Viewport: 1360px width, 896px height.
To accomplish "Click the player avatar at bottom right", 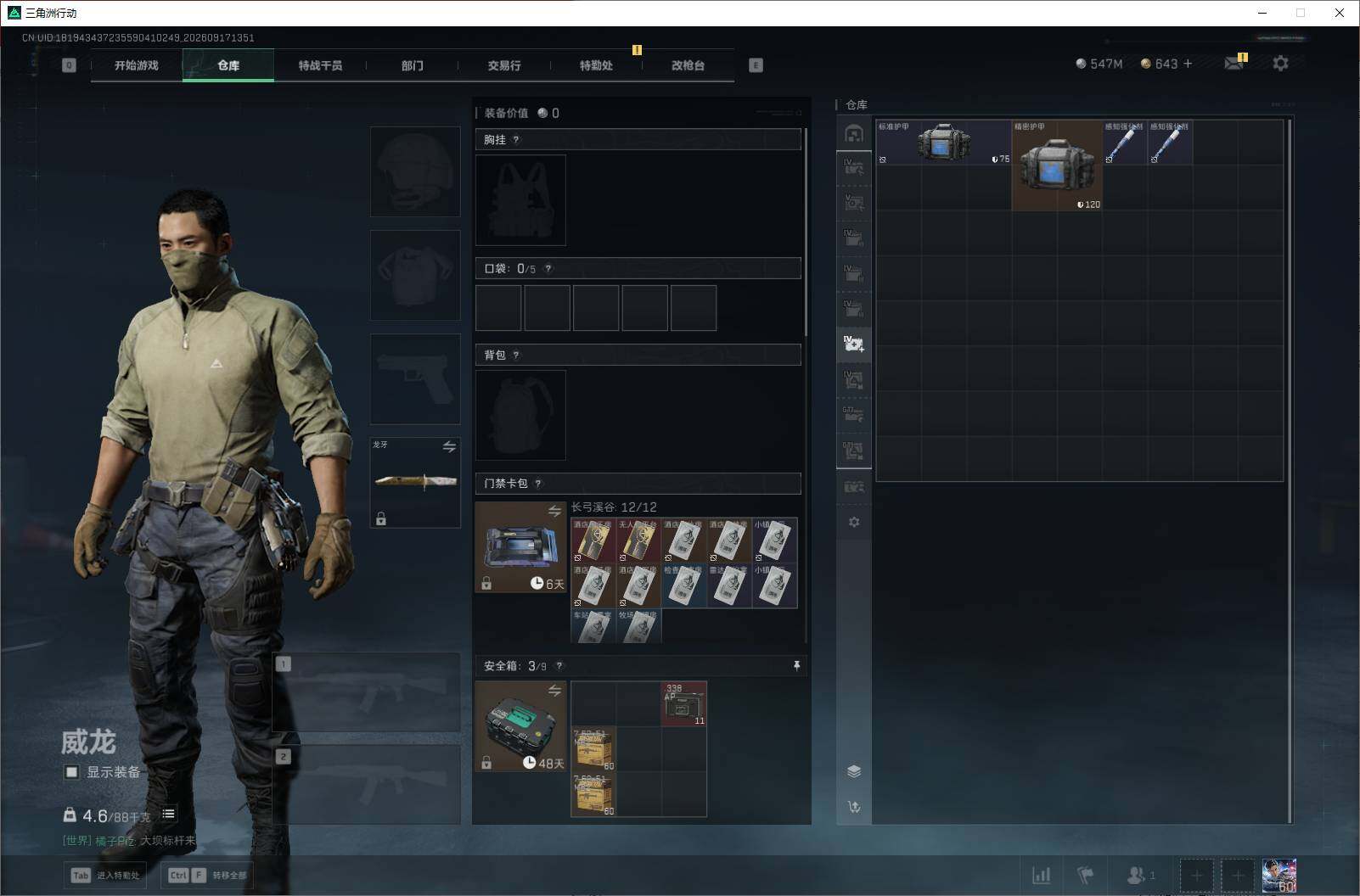I will 1279,876.
